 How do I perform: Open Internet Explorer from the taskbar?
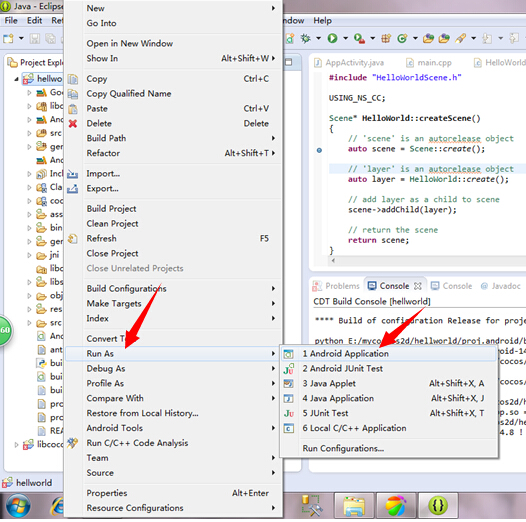pyautogui.click(x=57, y=507)
